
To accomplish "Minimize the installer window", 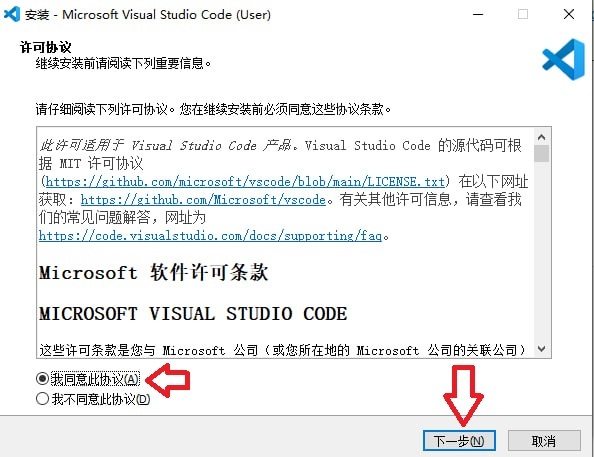I will click(478, 14).
